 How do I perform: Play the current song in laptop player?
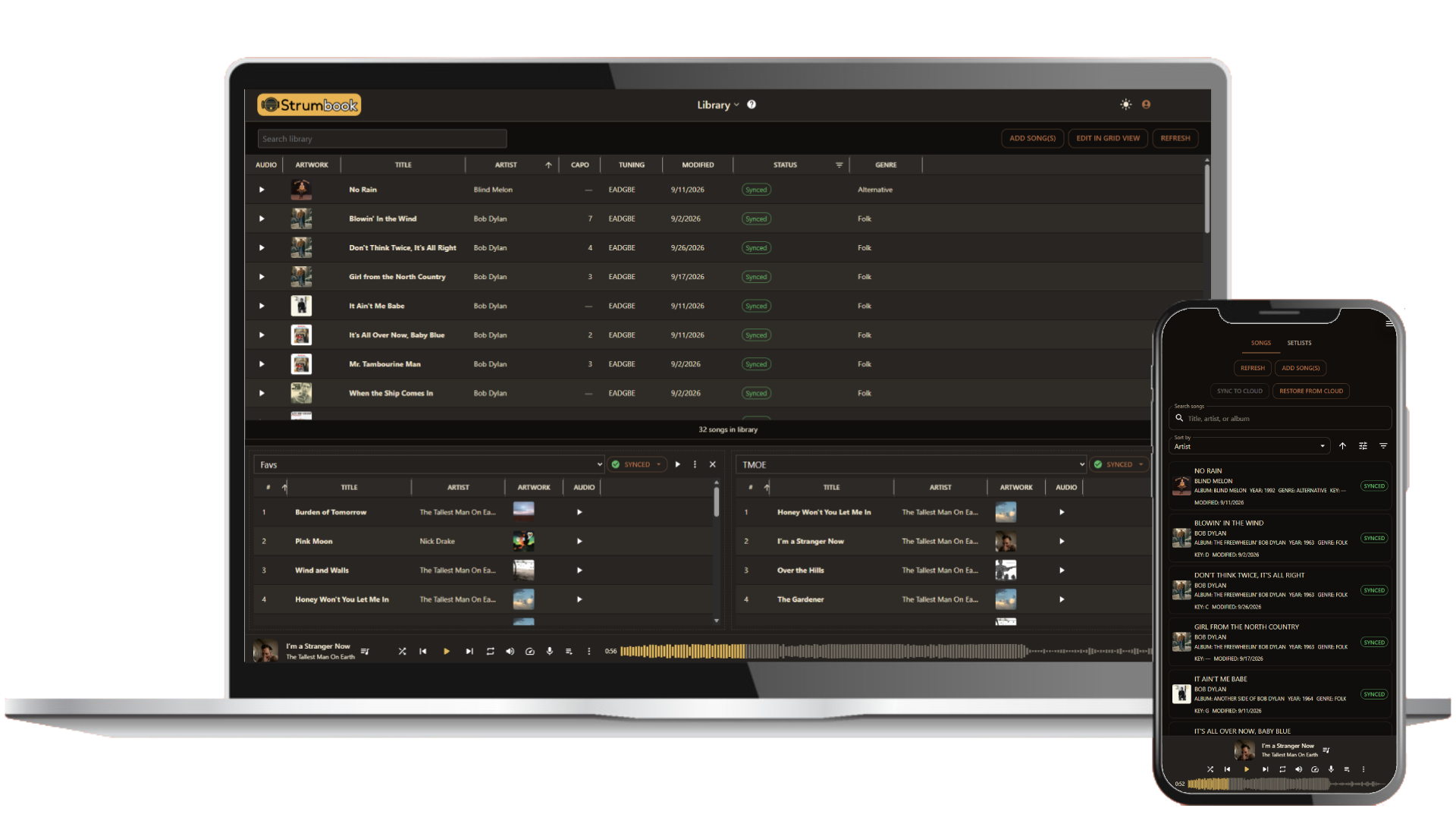(x=446, y=651)
